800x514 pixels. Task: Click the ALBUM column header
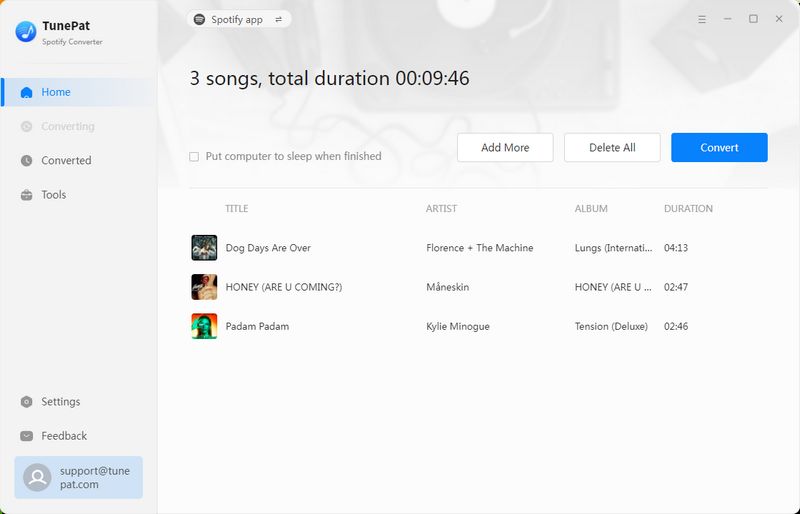pos(591,209)
